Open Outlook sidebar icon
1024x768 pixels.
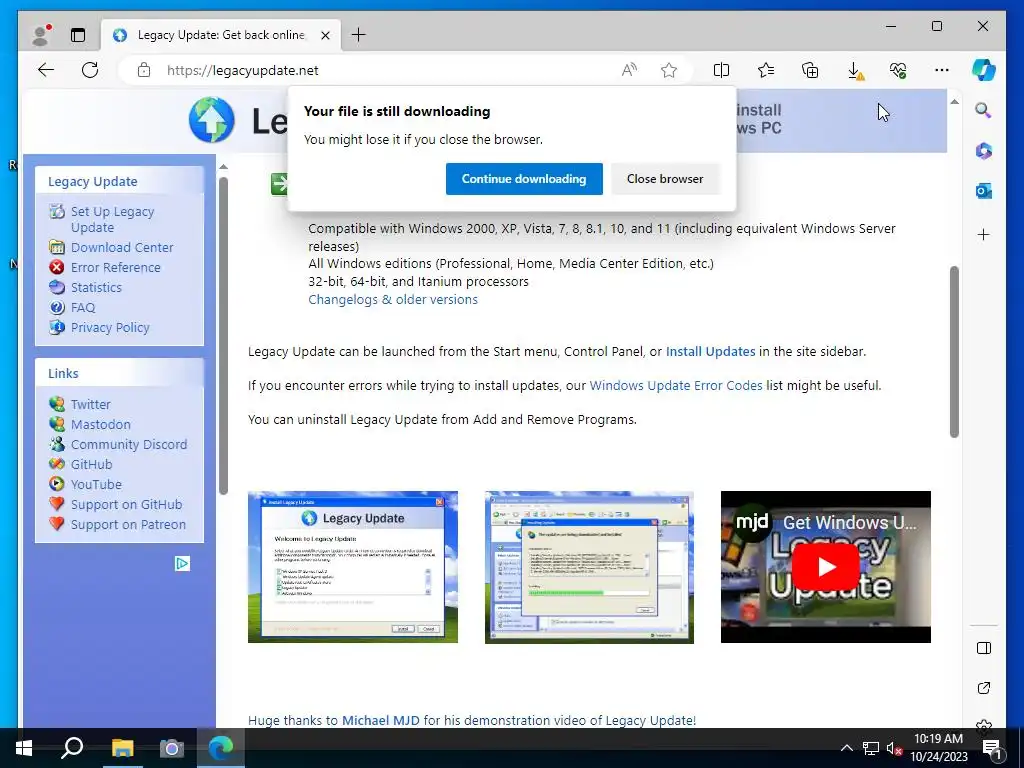984,191
